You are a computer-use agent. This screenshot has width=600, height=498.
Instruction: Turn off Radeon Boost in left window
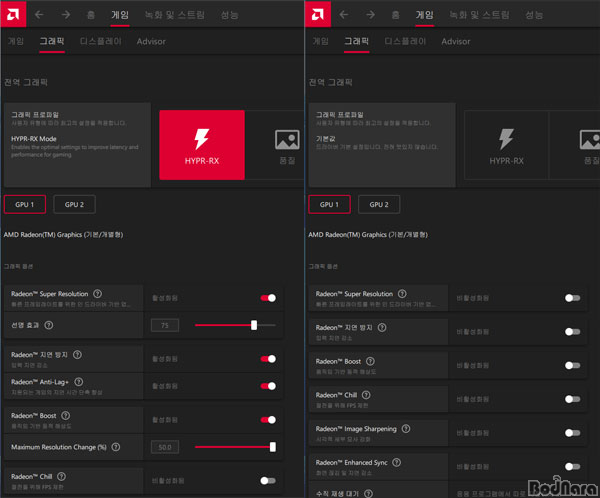(268, 420)
